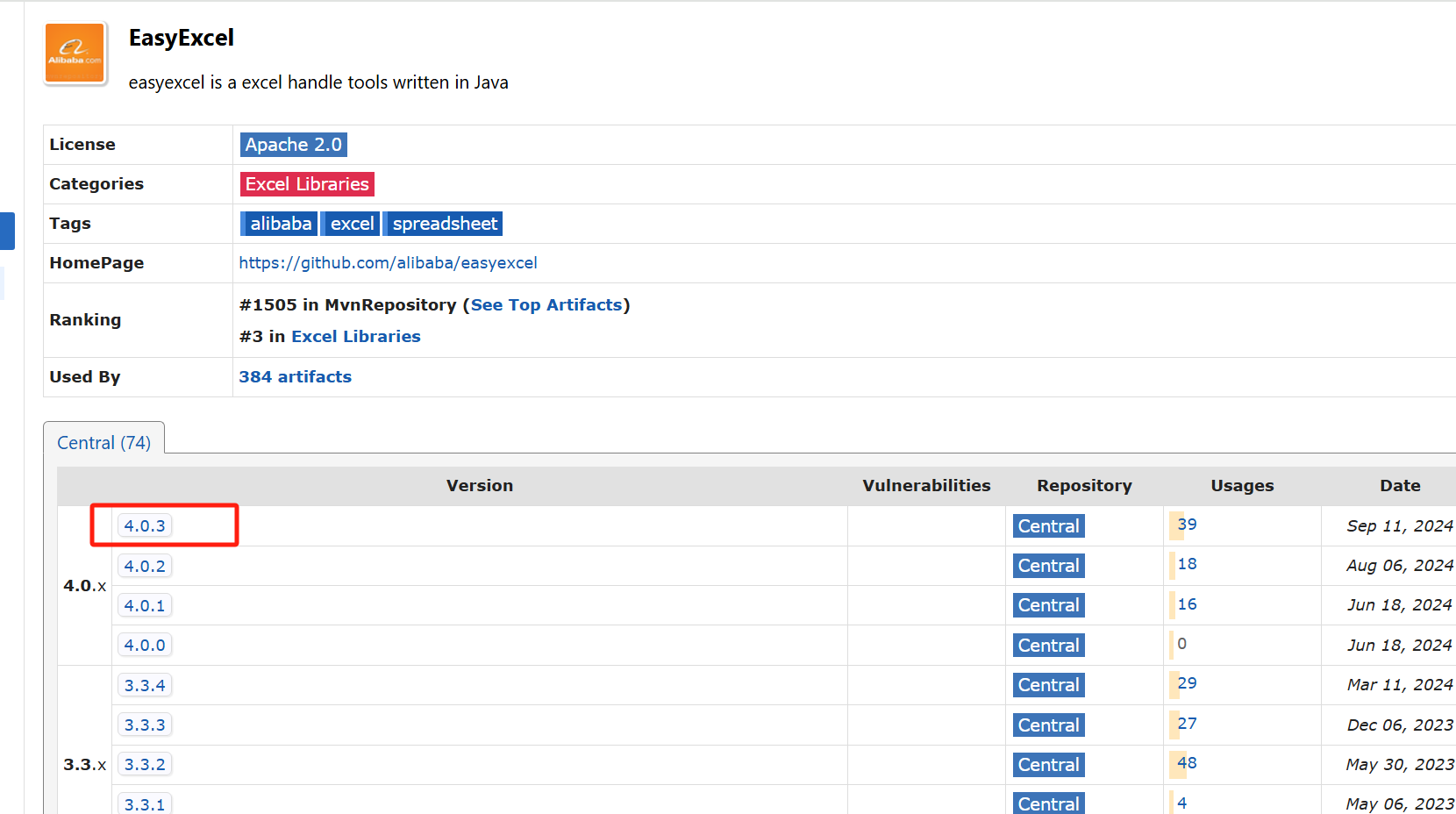The height and width of the screenshot is (814, 1456).
Task: Open the Apache 2.0 license badge
Action: pyautogui.click(x=294, y=145)
